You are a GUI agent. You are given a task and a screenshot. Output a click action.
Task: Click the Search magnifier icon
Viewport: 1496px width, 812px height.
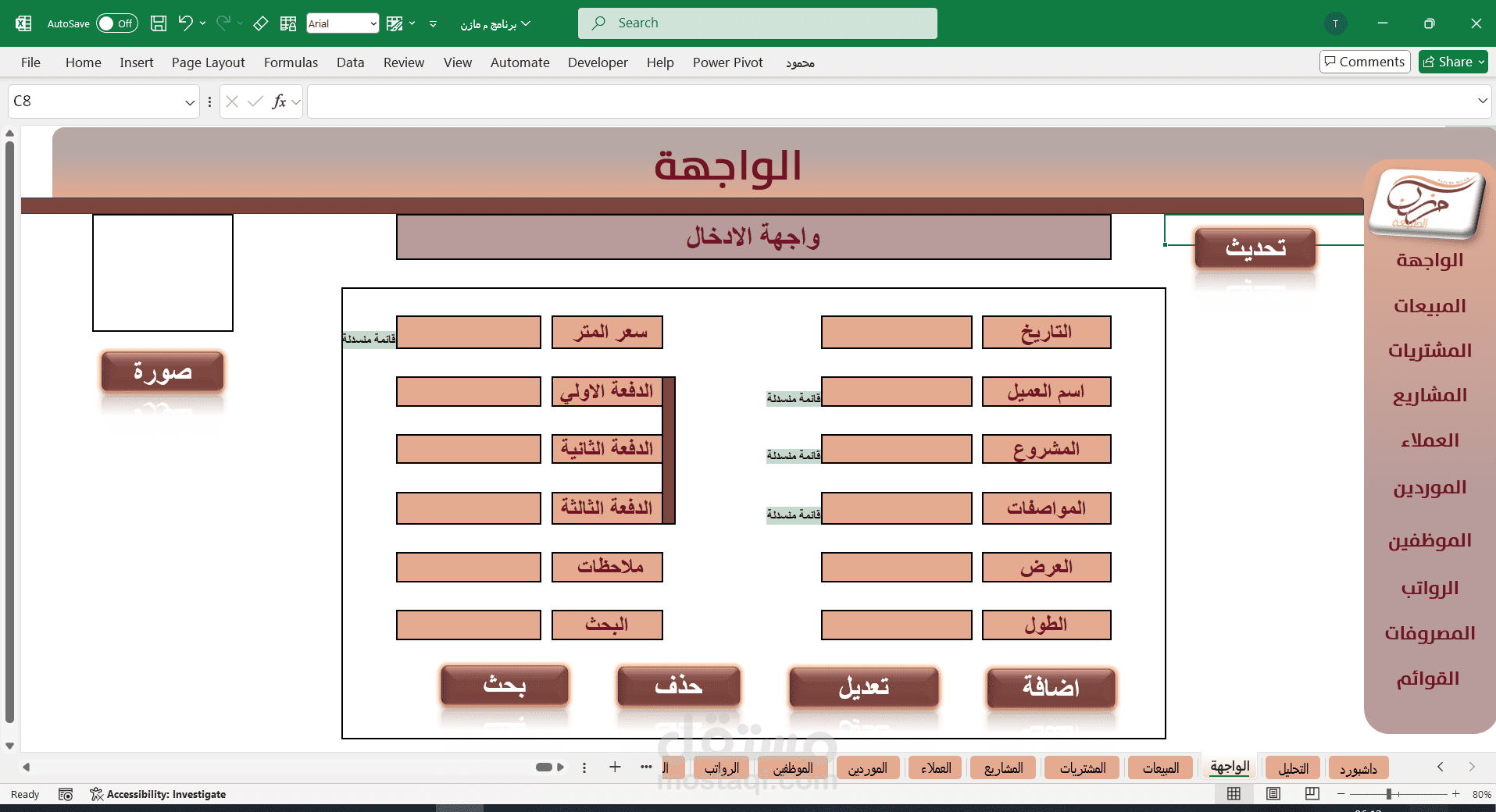[599, 23]
